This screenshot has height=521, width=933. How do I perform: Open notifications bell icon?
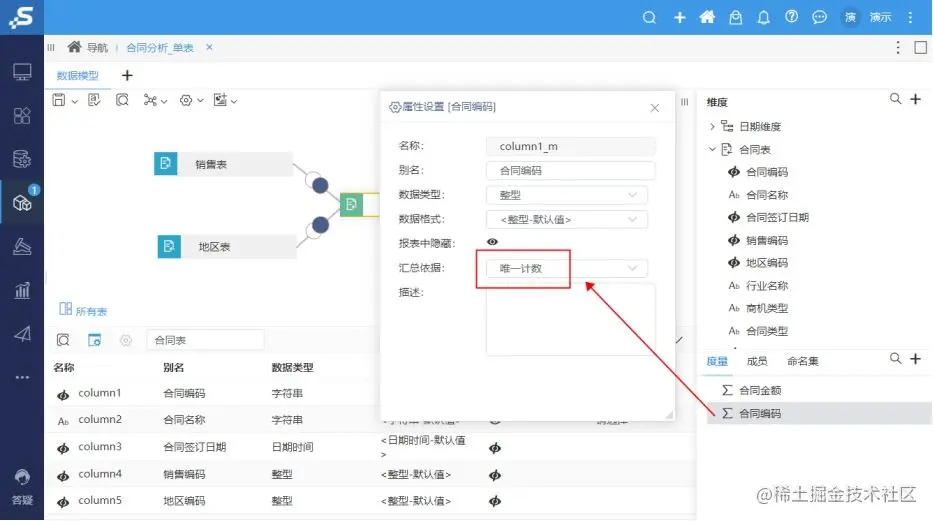pyautogui.click(x=763, y=17)
